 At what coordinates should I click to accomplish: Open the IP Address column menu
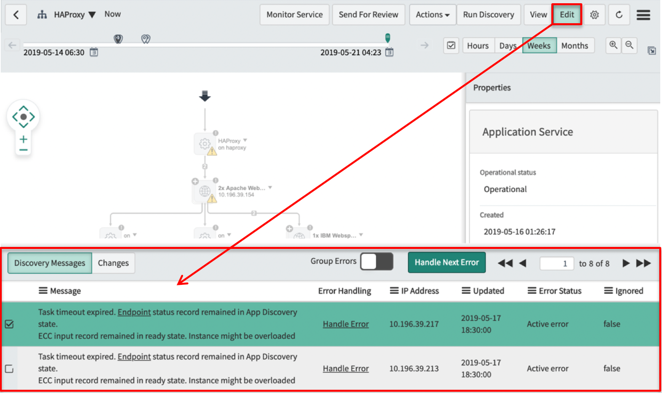click(x=394, y=291)
